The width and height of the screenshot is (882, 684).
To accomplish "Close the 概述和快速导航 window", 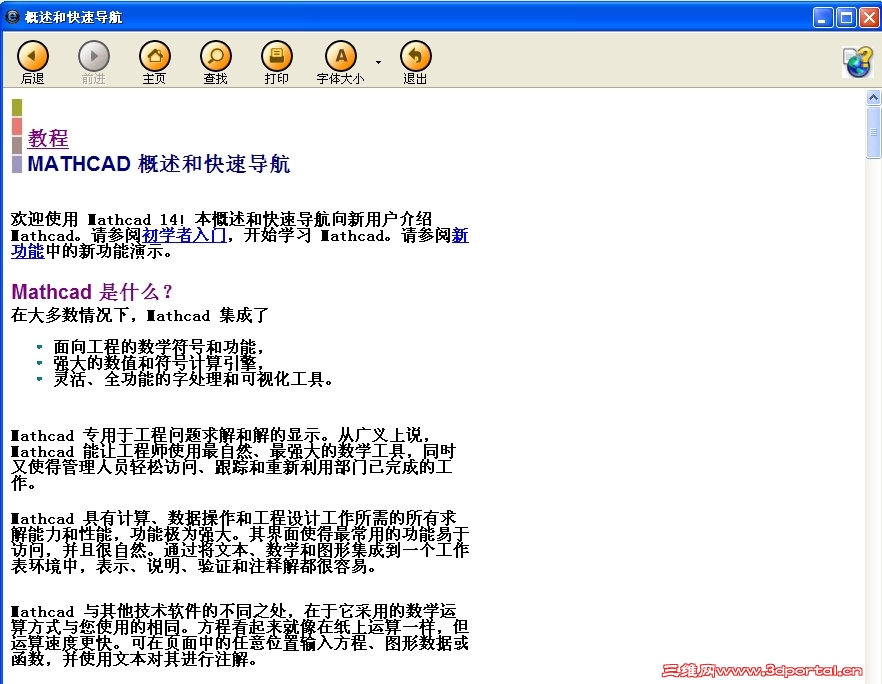I will (x=870, y=17).
